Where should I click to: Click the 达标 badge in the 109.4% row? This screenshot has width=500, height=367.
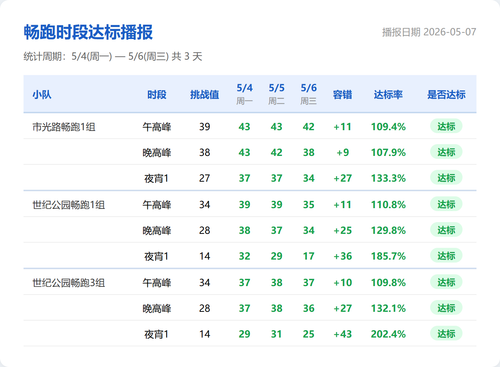pos(446,126)
